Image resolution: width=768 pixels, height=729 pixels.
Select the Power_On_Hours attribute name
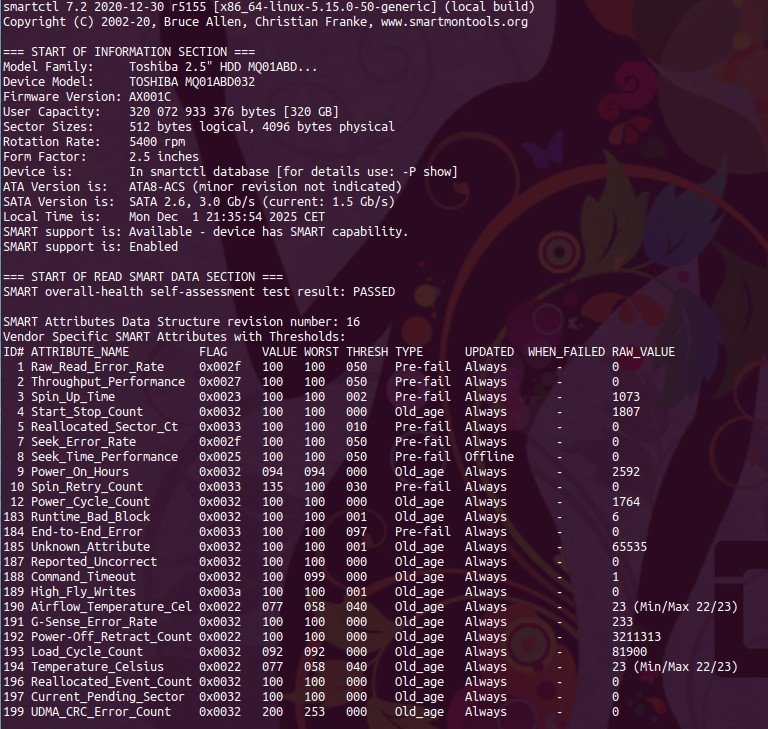tap(79, 472)
